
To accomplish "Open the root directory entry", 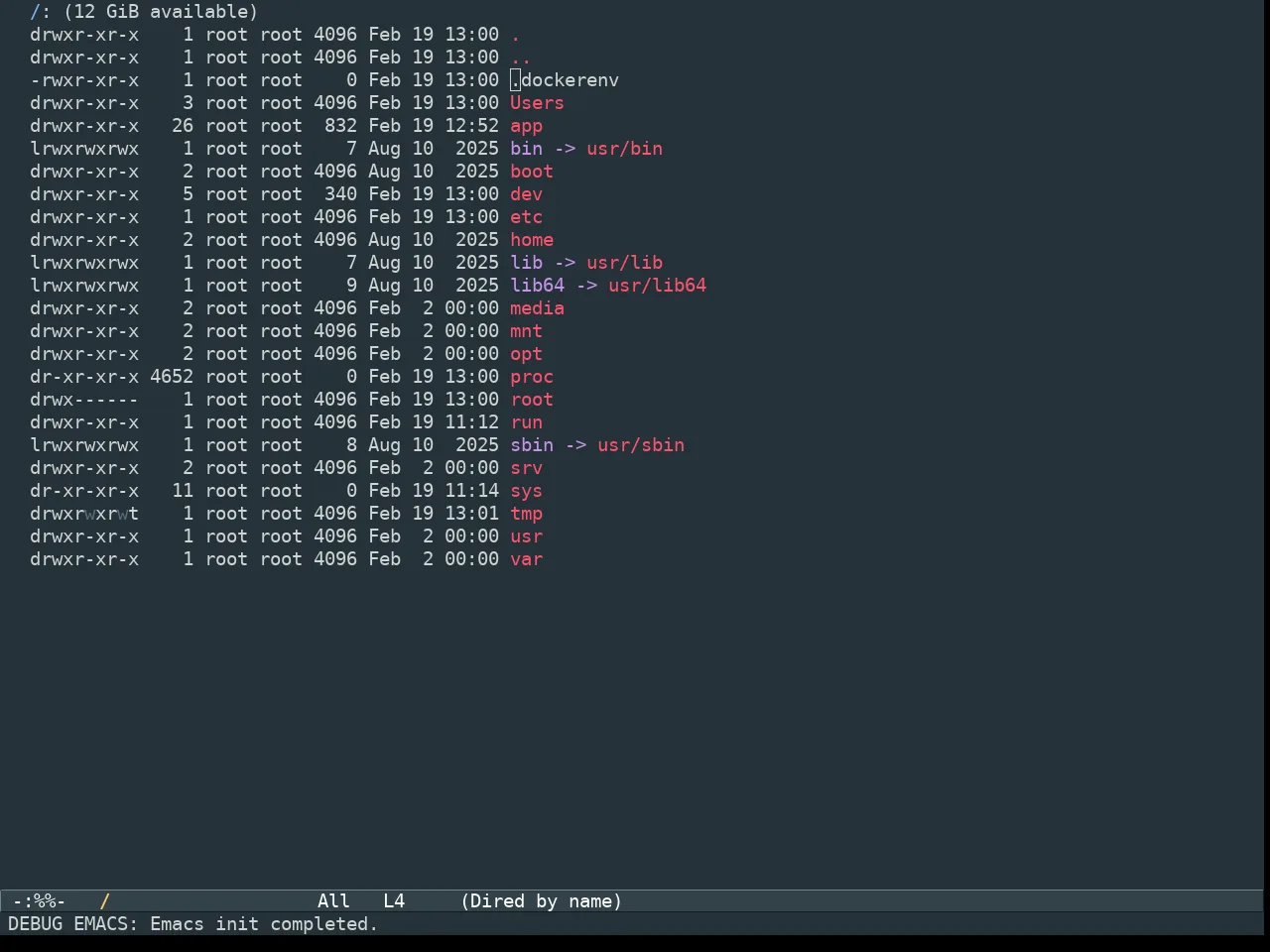I will coord(532,400).
